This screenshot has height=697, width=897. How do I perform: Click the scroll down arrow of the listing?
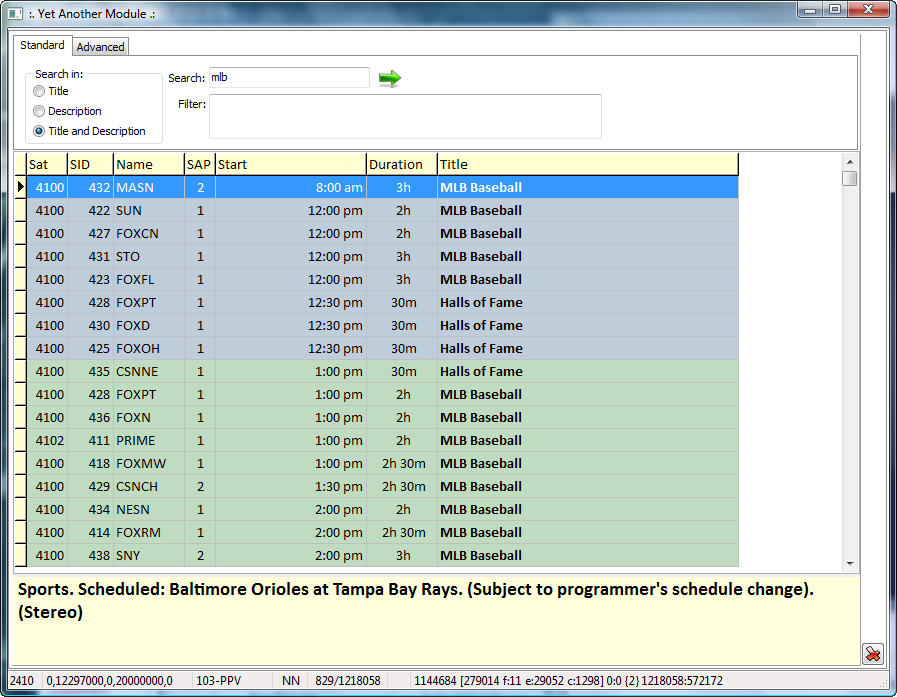(x=850, y=564)
